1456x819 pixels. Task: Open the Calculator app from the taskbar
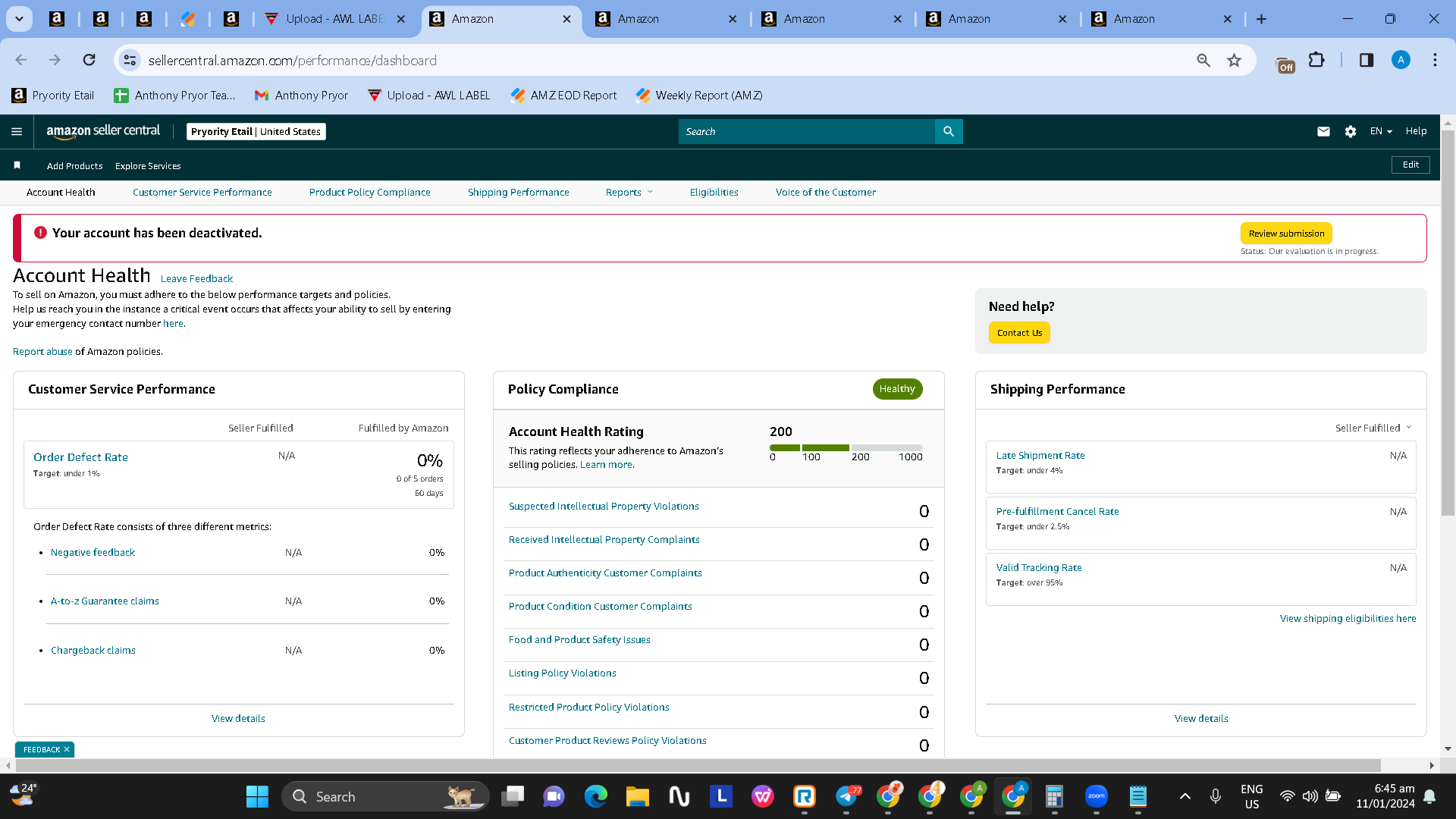click(1055, 796)
